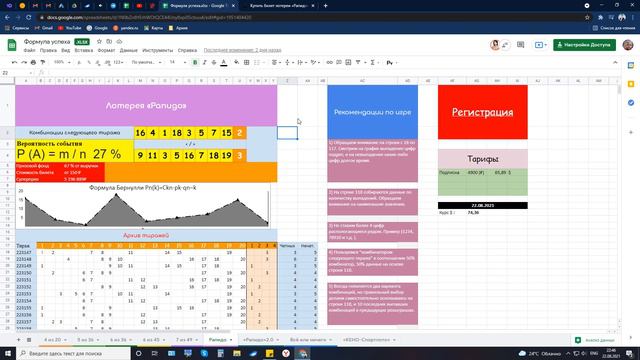Open number format 123 dropdown
The width and height of the screenshot is (640, 360).
point(119,62)
